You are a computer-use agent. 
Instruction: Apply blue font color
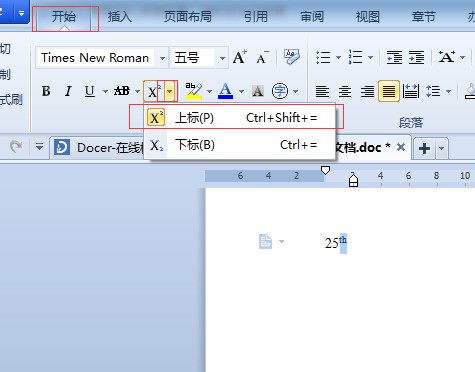pos(225,91)
